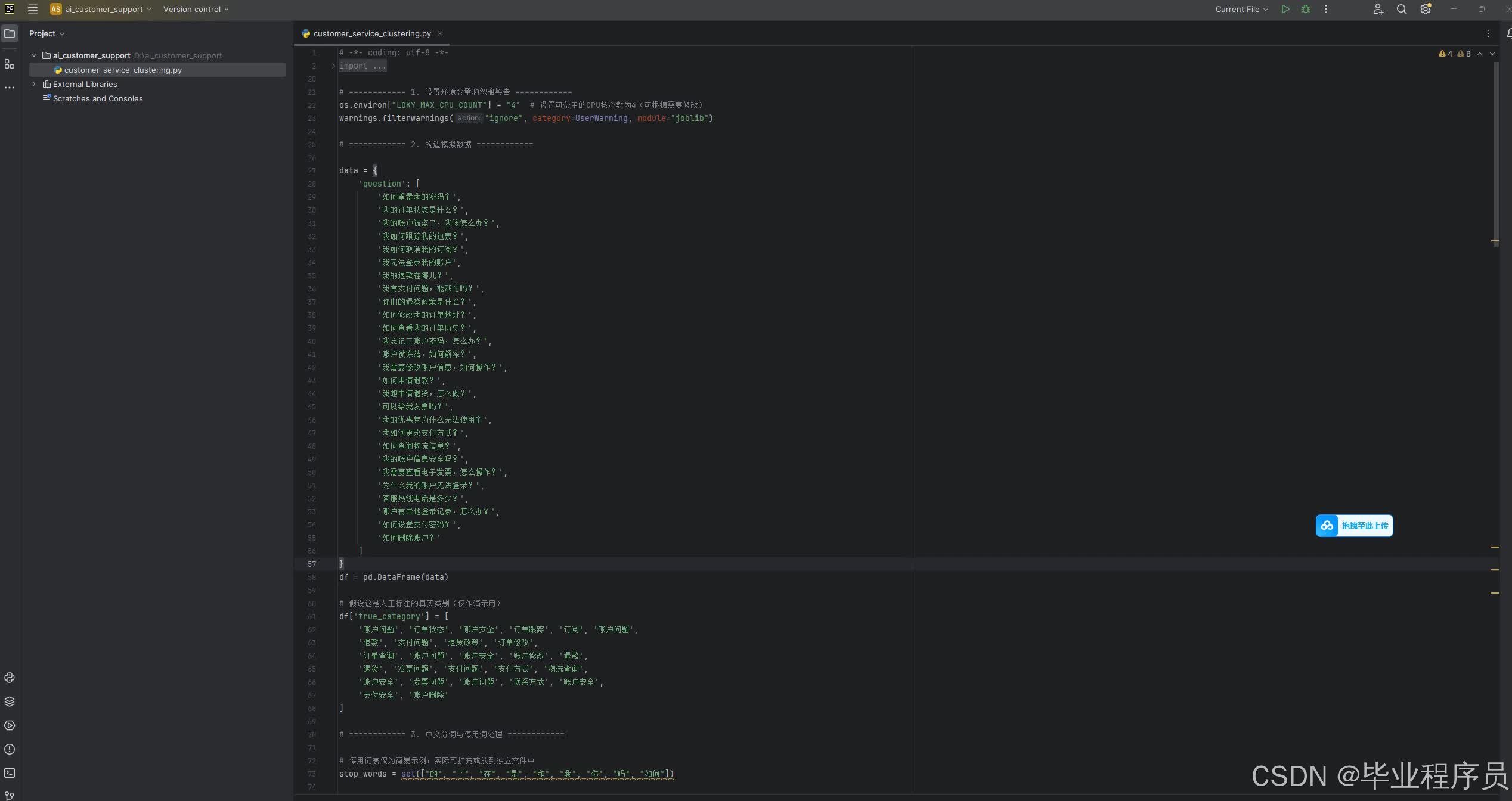The height and width of the screenshot is (801, 1512).
Task: Close the customer_service_clustering.py tab
Action: coord(440,33)
